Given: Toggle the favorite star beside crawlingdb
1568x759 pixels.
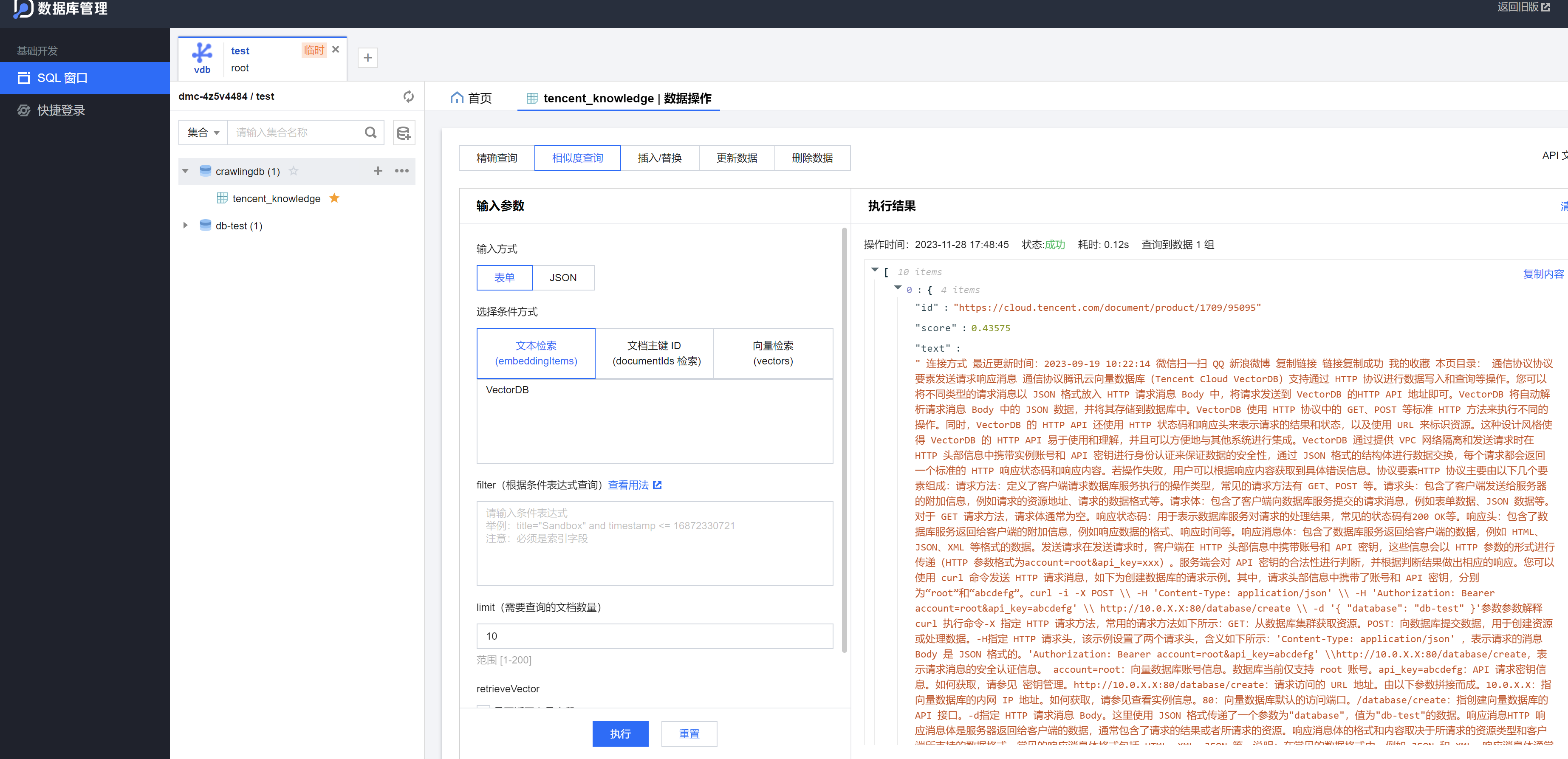Looking at the screenshot, I should (x=294, y=171).
